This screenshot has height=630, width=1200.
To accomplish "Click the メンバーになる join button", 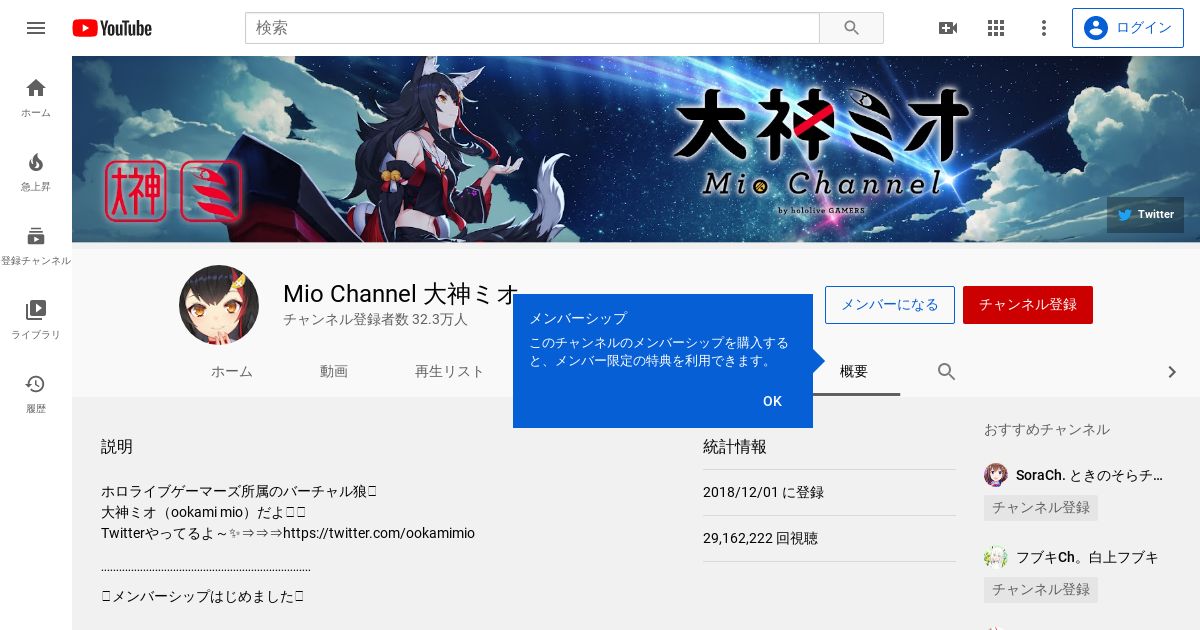I will tap(890, 305).
